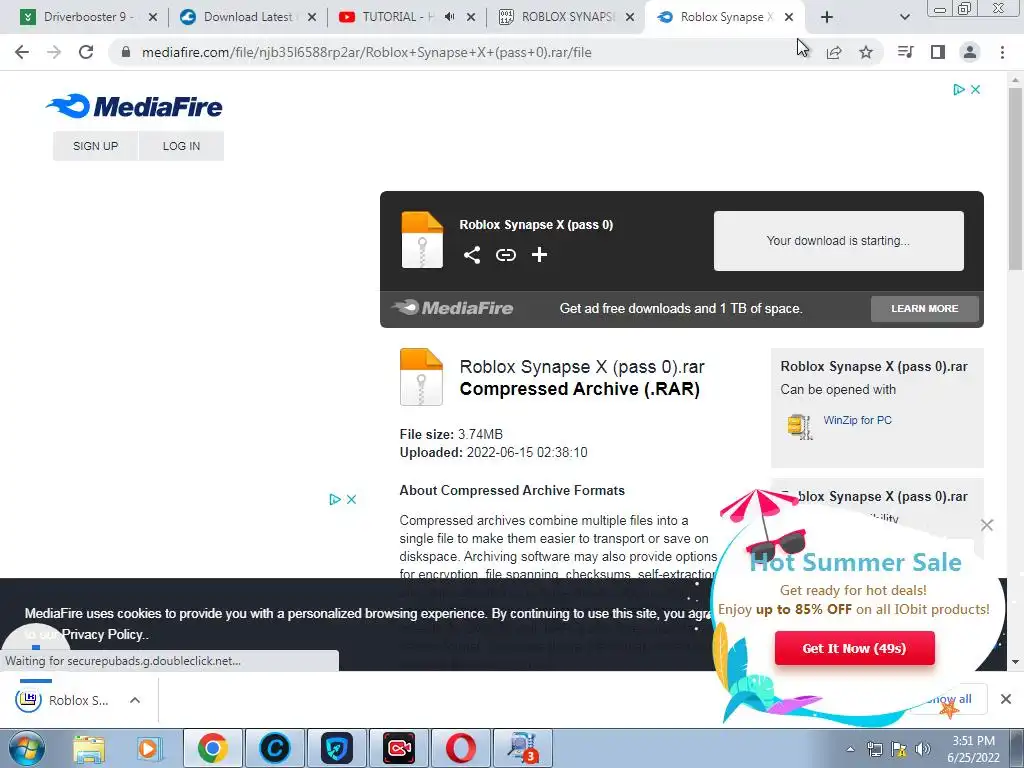This screenshot has width=1024, height=768.
Task: Click the taskbar volume speaker icon
Action: [923, 748]
